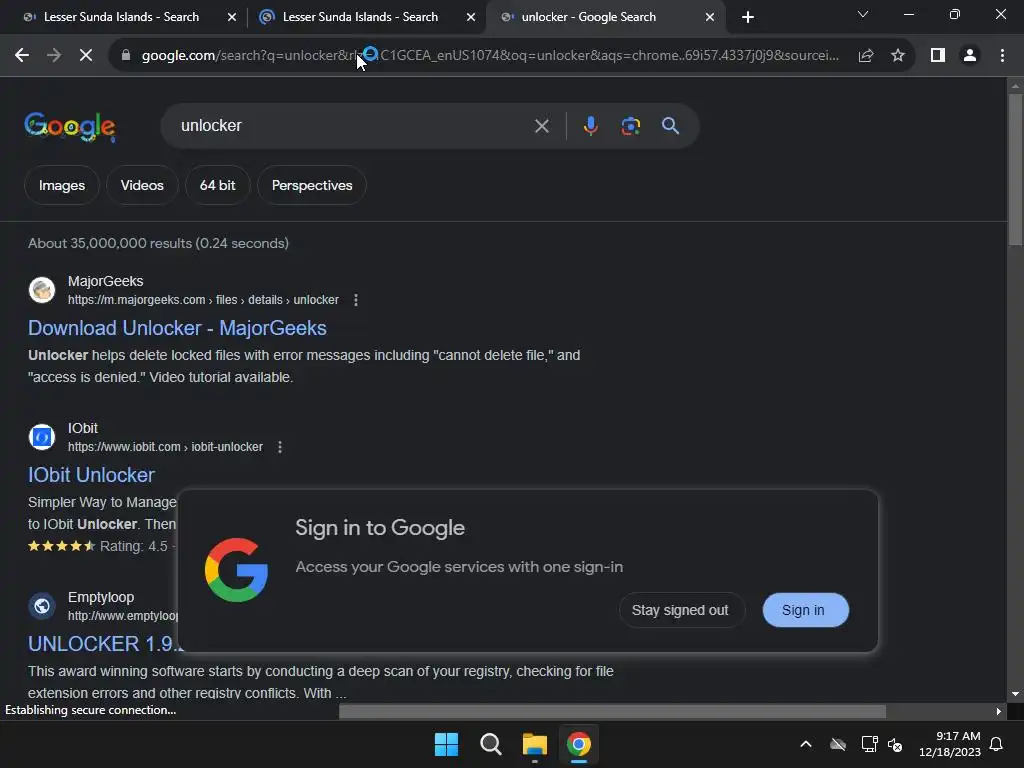Close the first Lesser Sunda Islands tab
The height and width of the screenshot is (768, 1024).
pos(232,17)
